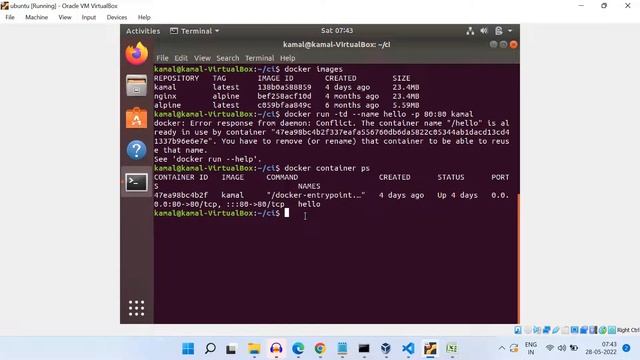This screenshot has width=640, height=360.
Task: Open the VirtualBox Input menu
Action: click(89, 17)
